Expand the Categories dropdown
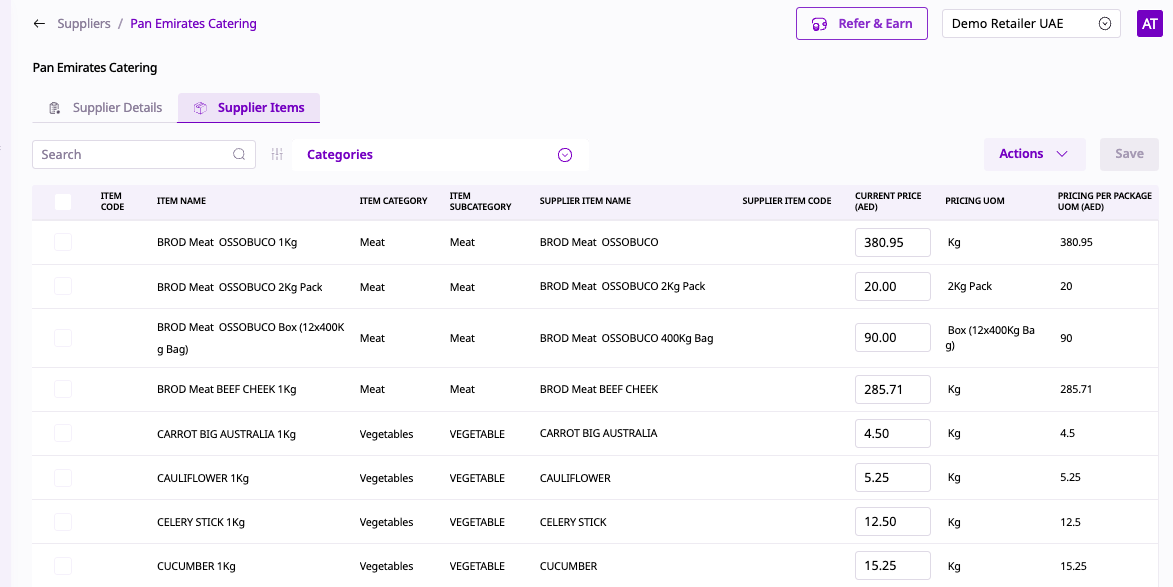1173x587 pixels. [x=440, y=155]
